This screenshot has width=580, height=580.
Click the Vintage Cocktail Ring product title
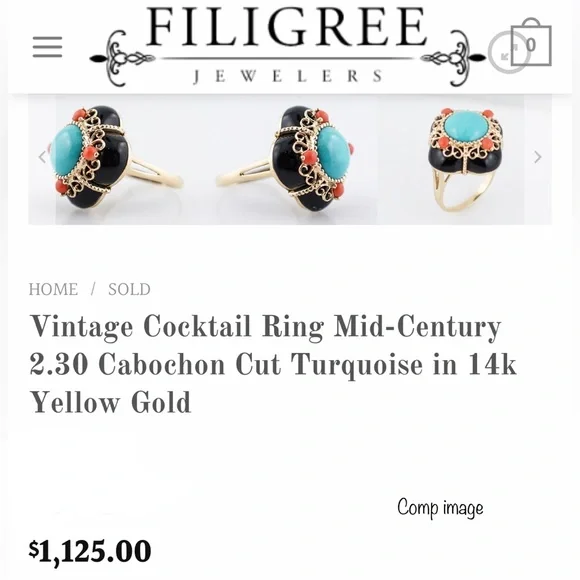273,364
